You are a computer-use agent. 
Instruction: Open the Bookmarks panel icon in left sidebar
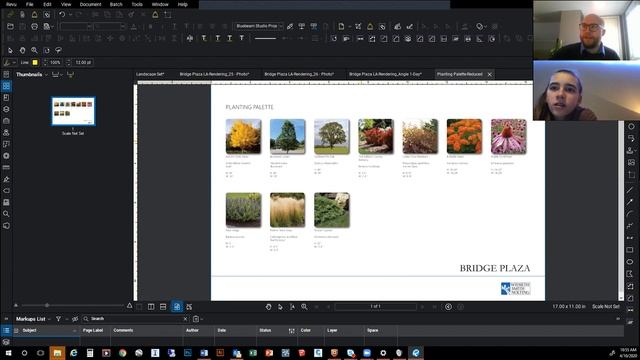[x=6, y=98]
